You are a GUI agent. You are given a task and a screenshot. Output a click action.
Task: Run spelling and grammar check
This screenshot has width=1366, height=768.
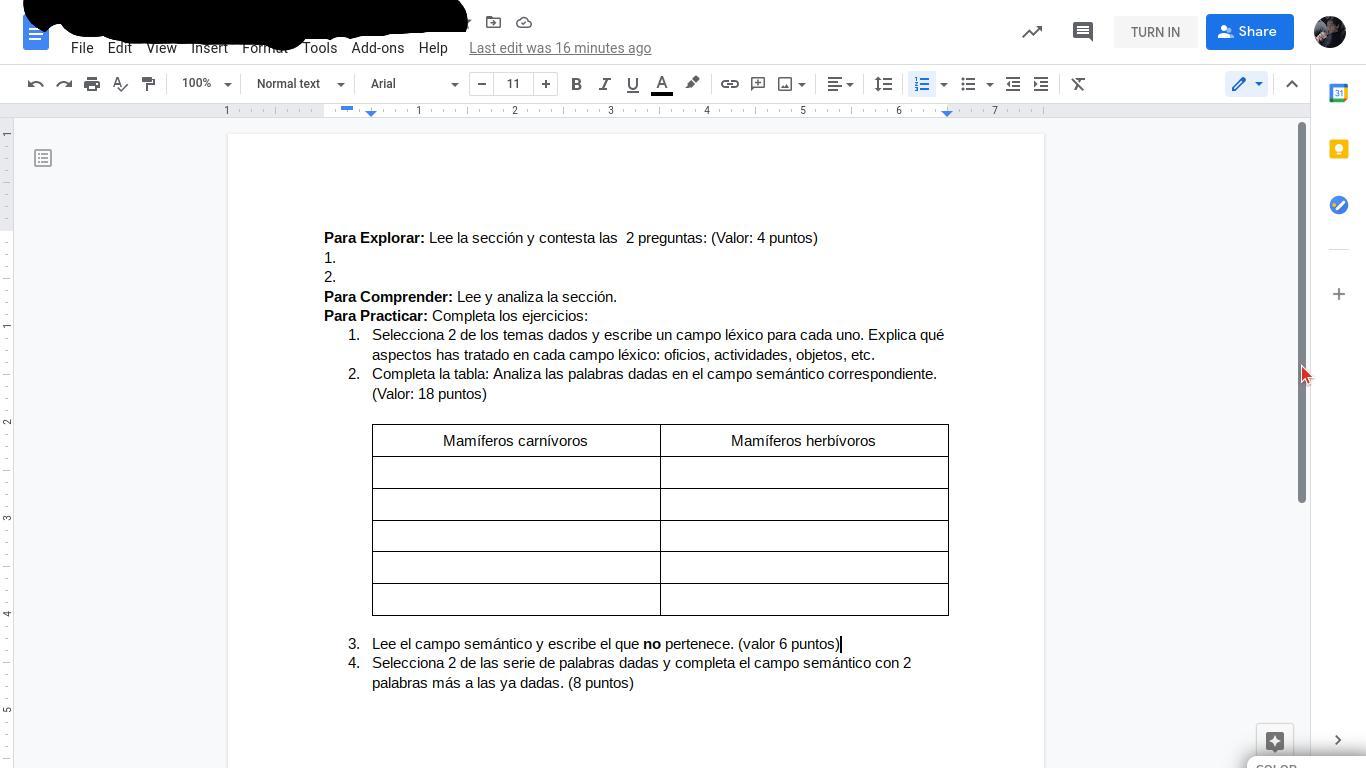[x=120, y=84]
